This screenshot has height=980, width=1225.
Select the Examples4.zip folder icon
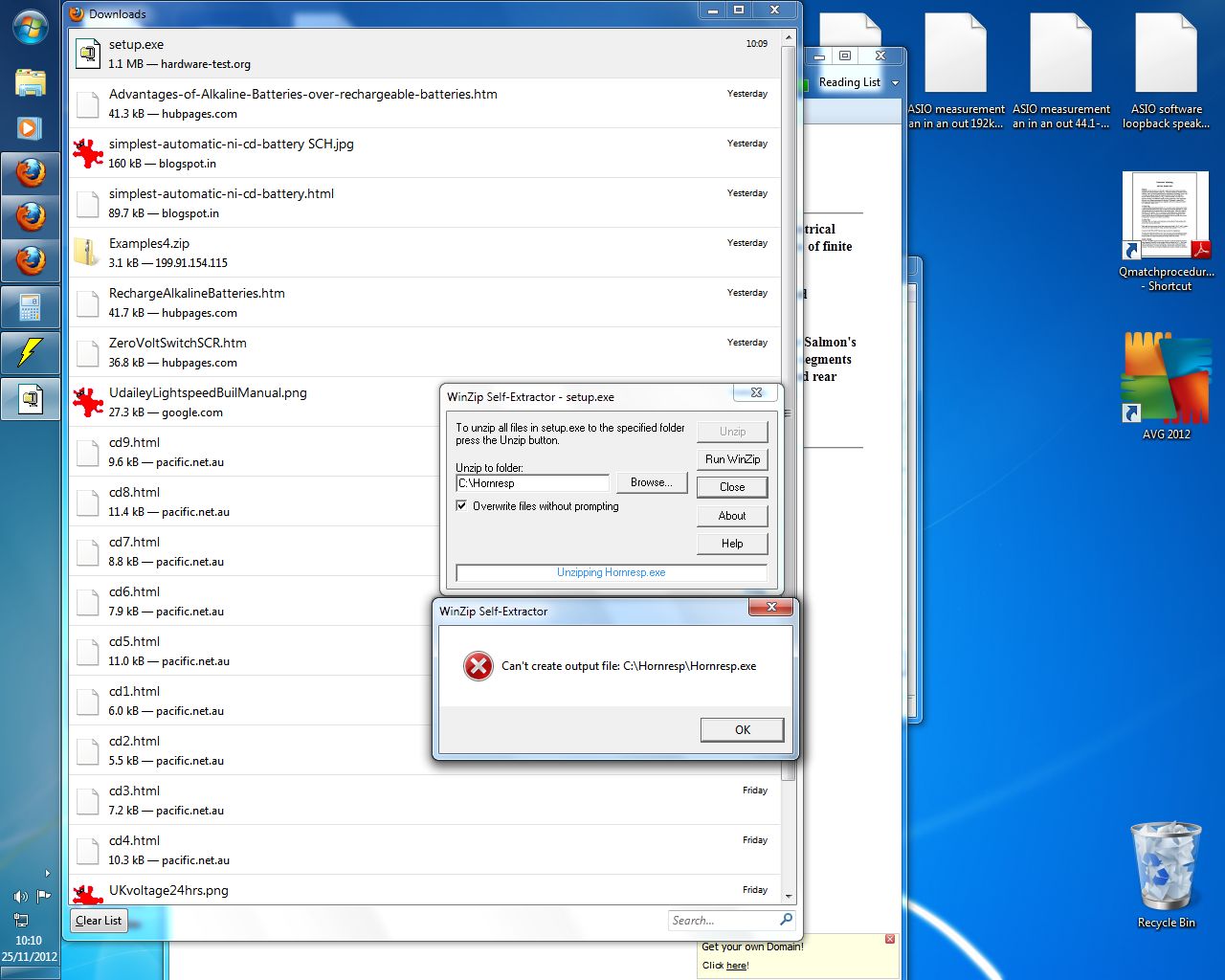tap(88, 253)
